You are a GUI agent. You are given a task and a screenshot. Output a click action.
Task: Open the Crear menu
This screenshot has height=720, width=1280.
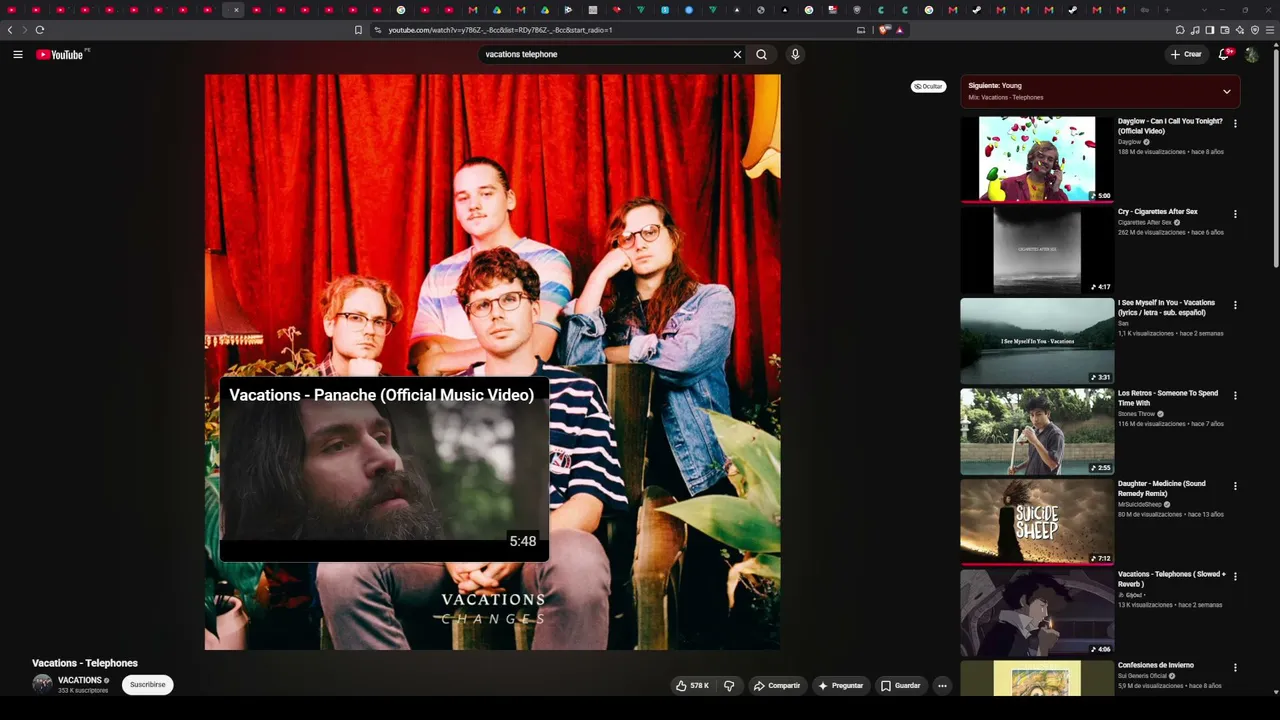pyautogui.click(x=1186, y=55)
